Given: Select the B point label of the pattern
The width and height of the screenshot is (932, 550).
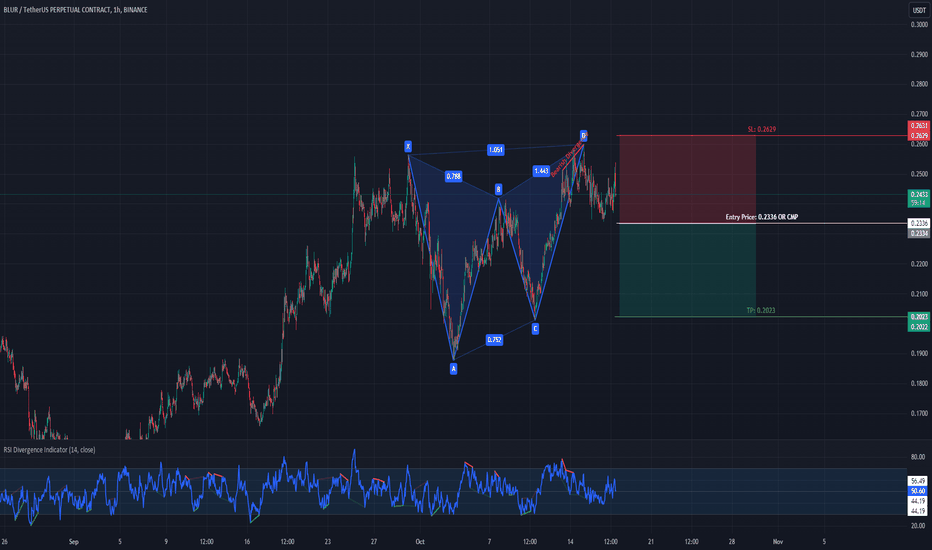Looking at the screenshot, I should [498, 189].
